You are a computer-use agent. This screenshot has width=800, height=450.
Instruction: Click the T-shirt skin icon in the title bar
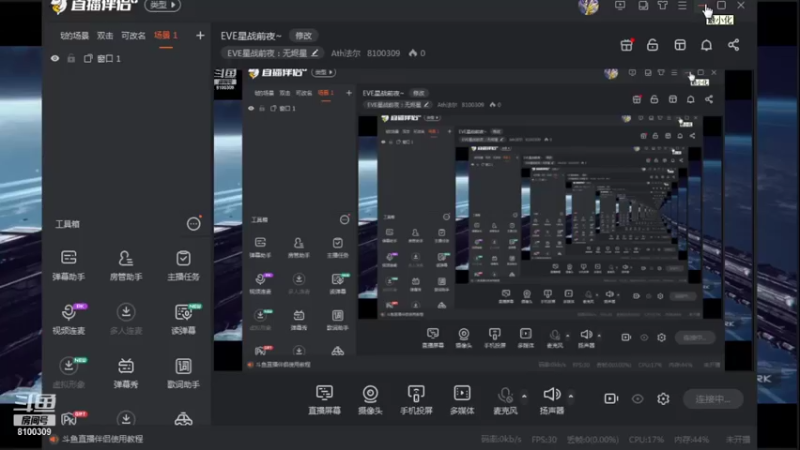click(662, 6)
